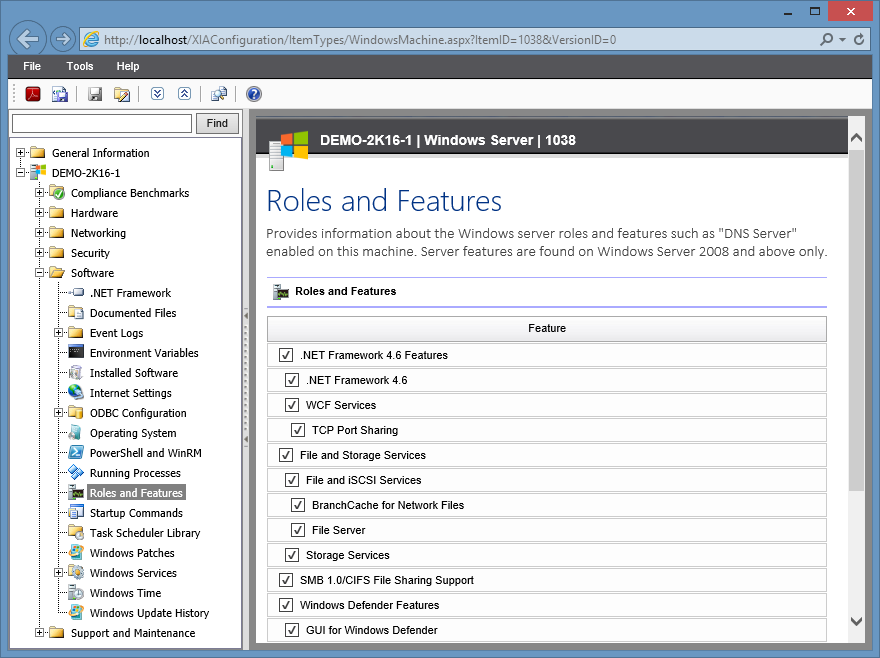Toggle BranchCache for Network Files checkbox

coord(298,505)
